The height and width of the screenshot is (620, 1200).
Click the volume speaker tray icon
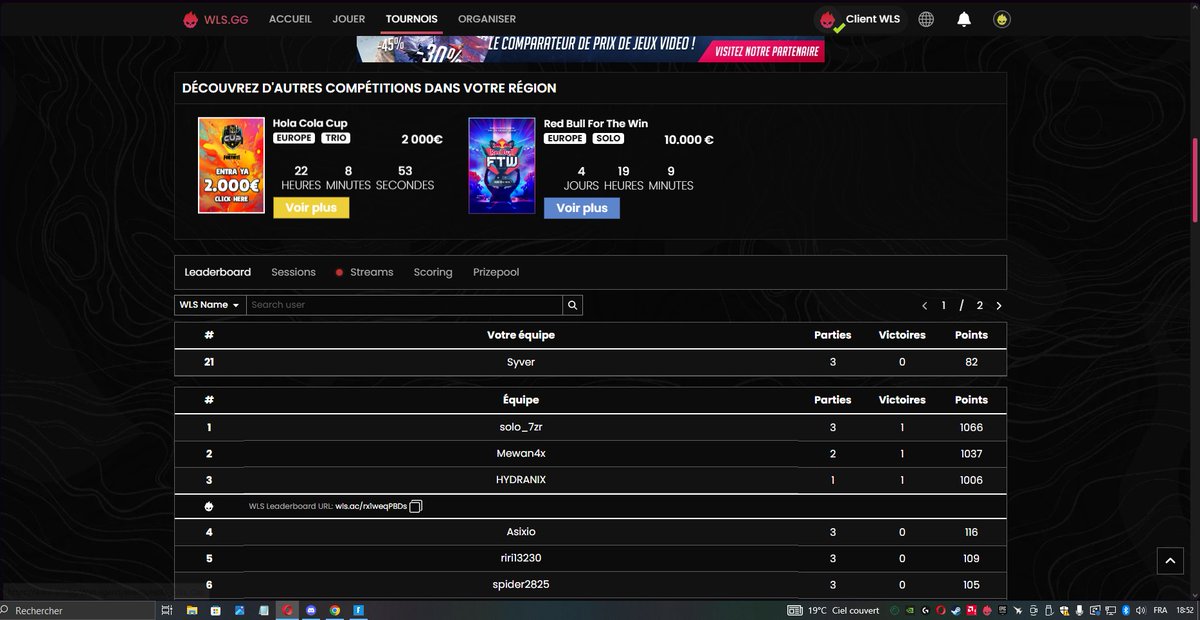point(1140,610)
